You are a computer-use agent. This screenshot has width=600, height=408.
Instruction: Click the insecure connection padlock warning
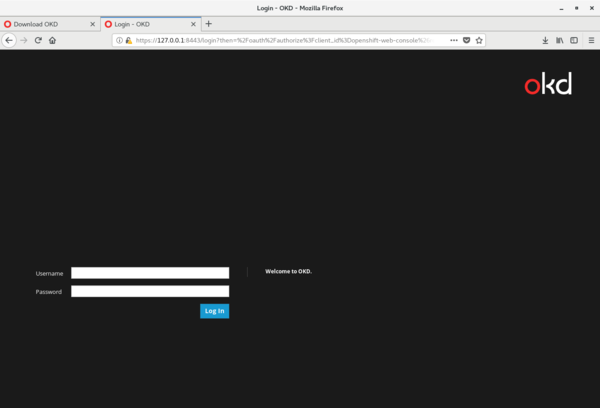(x=129, y=40)
